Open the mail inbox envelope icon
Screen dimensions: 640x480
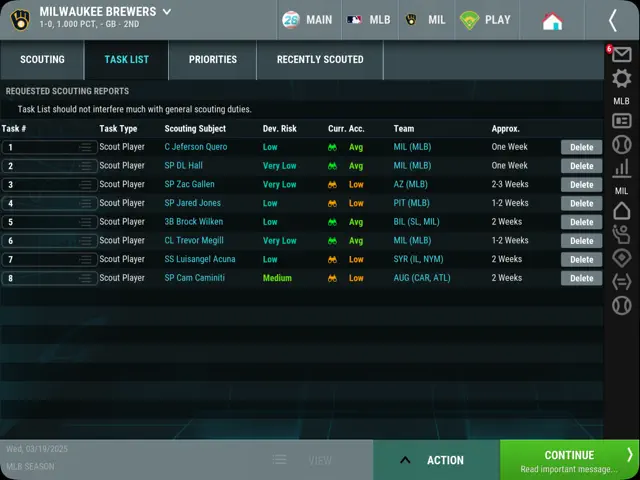coord(621,54)
